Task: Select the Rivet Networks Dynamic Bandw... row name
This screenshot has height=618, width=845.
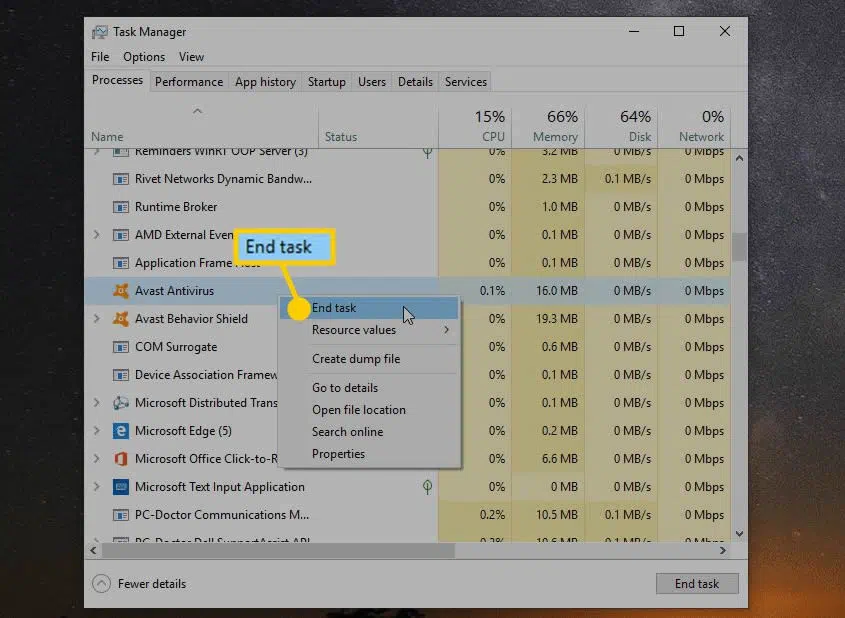Action: pyautogui.click(x=223, y=179)
